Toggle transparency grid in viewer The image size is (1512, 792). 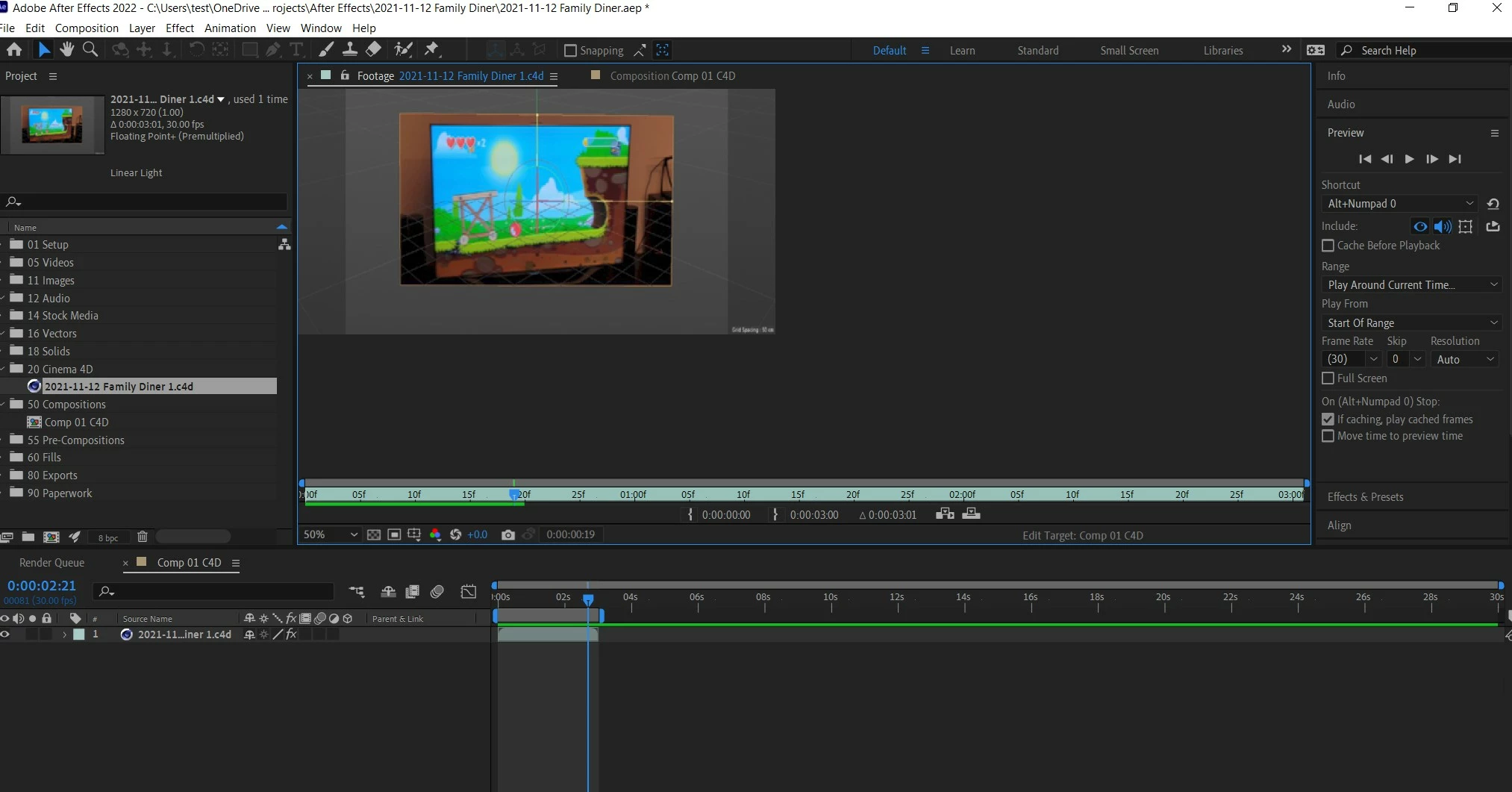(374, 534)
